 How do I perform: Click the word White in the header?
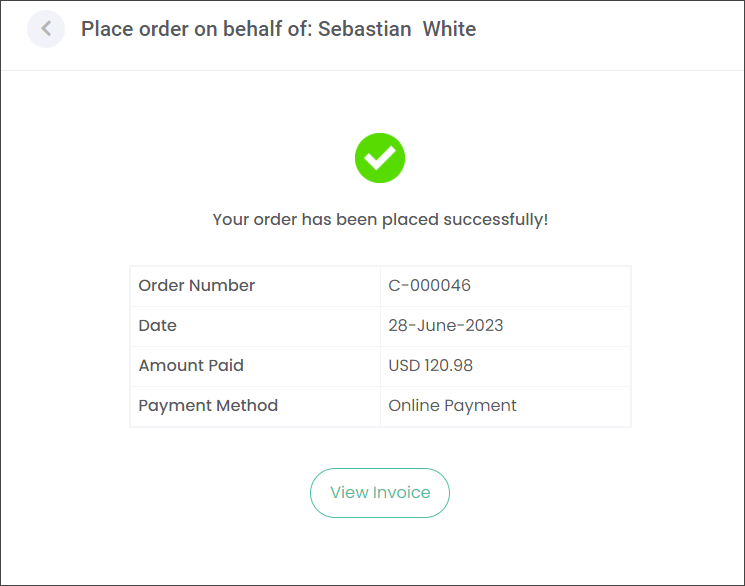449,29
